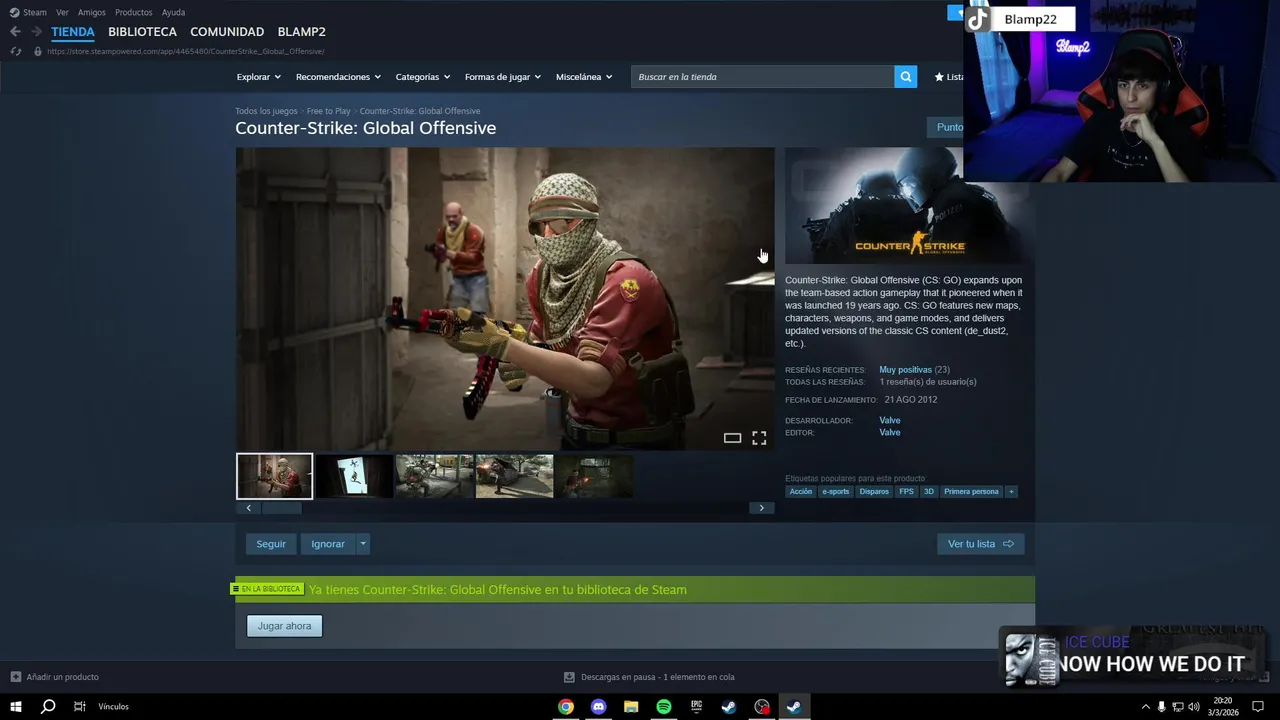The image size is (1280, 720).
Task: Open Epic Games Launcher from the taskbar
Action: (x=696, y=707)
